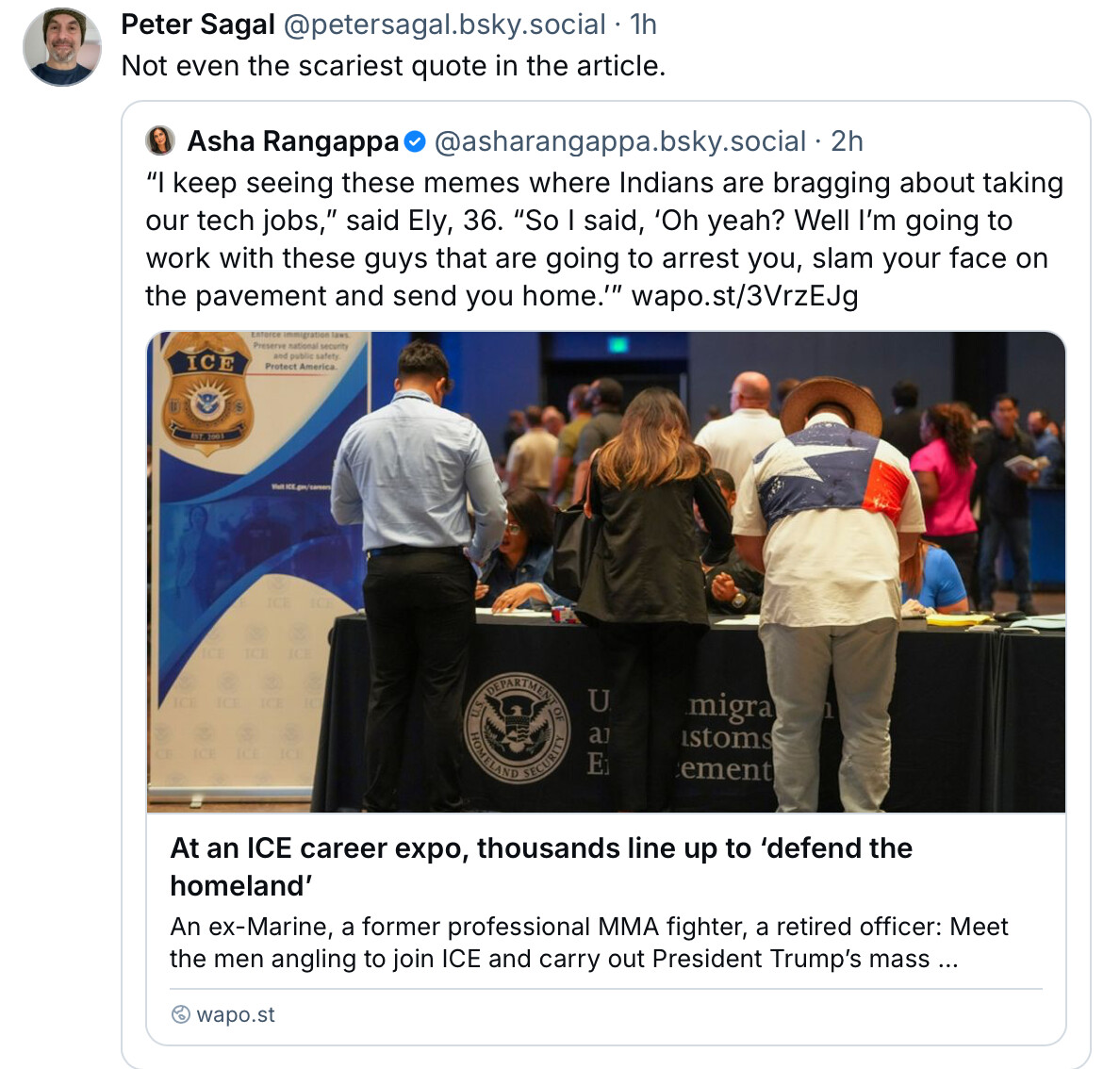Click the globe icon beside wapo.st
Viewport: 1120px width, 1069px height.
180,1014
